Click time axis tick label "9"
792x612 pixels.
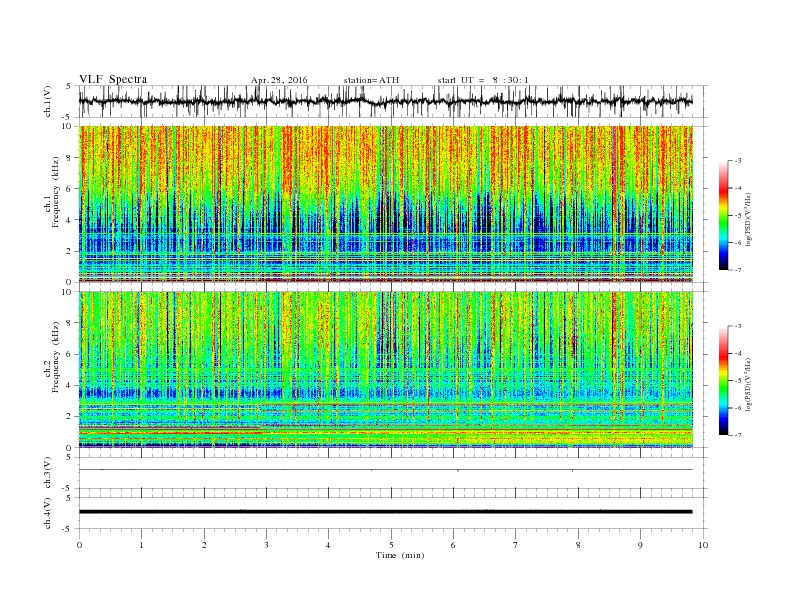tap(640, 545)
